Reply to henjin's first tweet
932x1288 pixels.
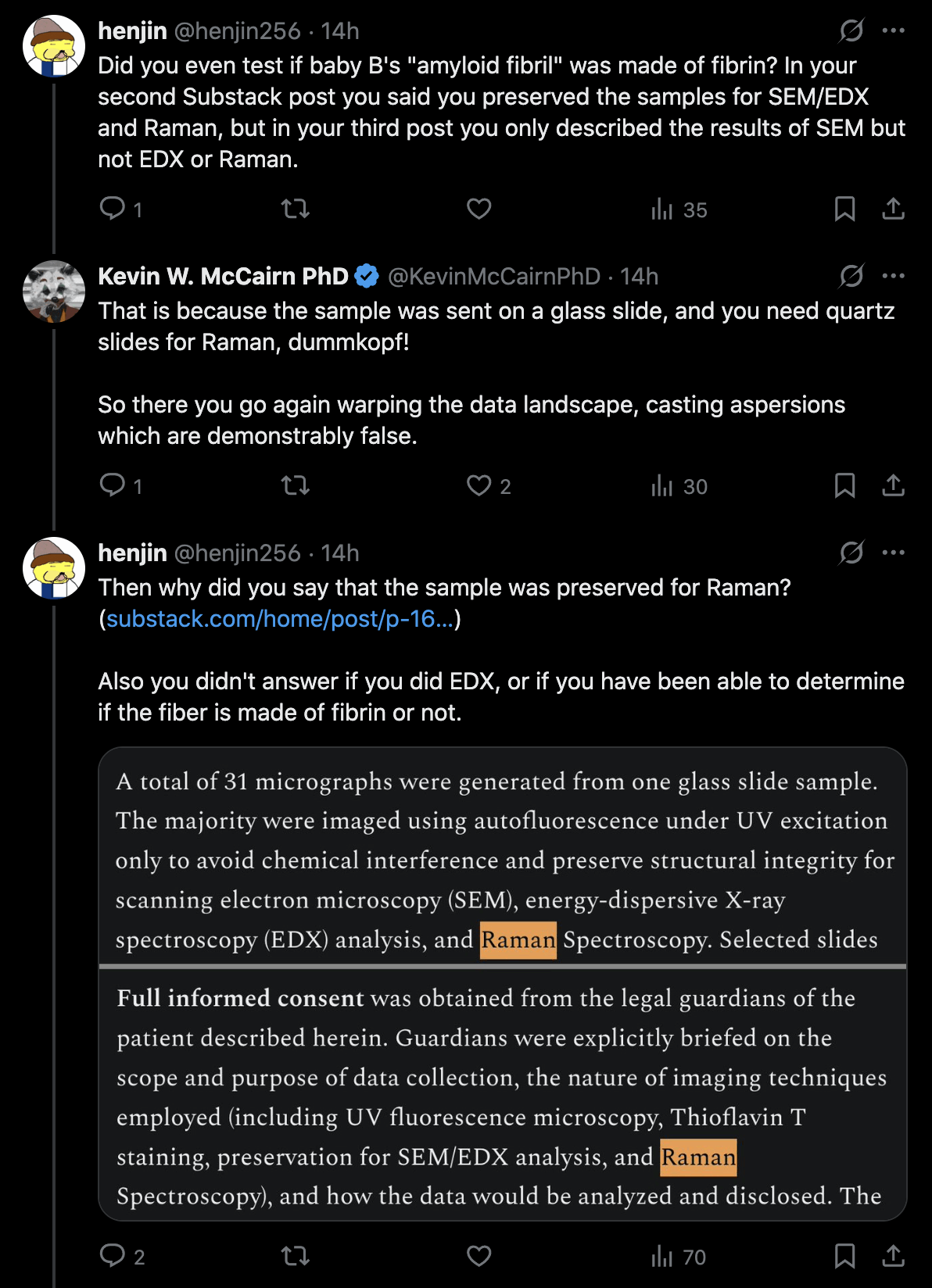tap(113, 209)
